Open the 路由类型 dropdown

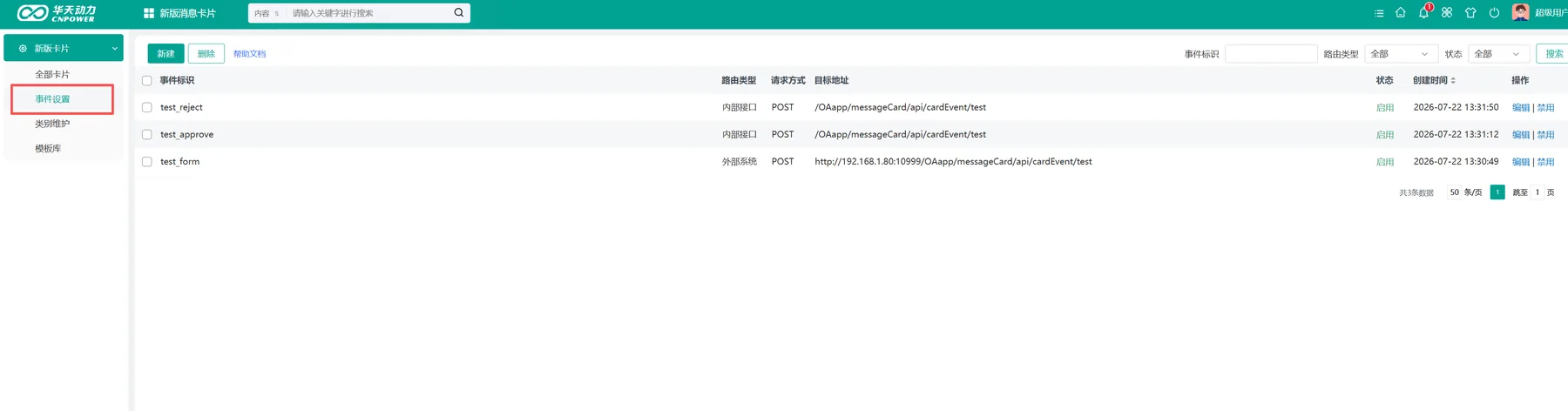(1402, 54)
